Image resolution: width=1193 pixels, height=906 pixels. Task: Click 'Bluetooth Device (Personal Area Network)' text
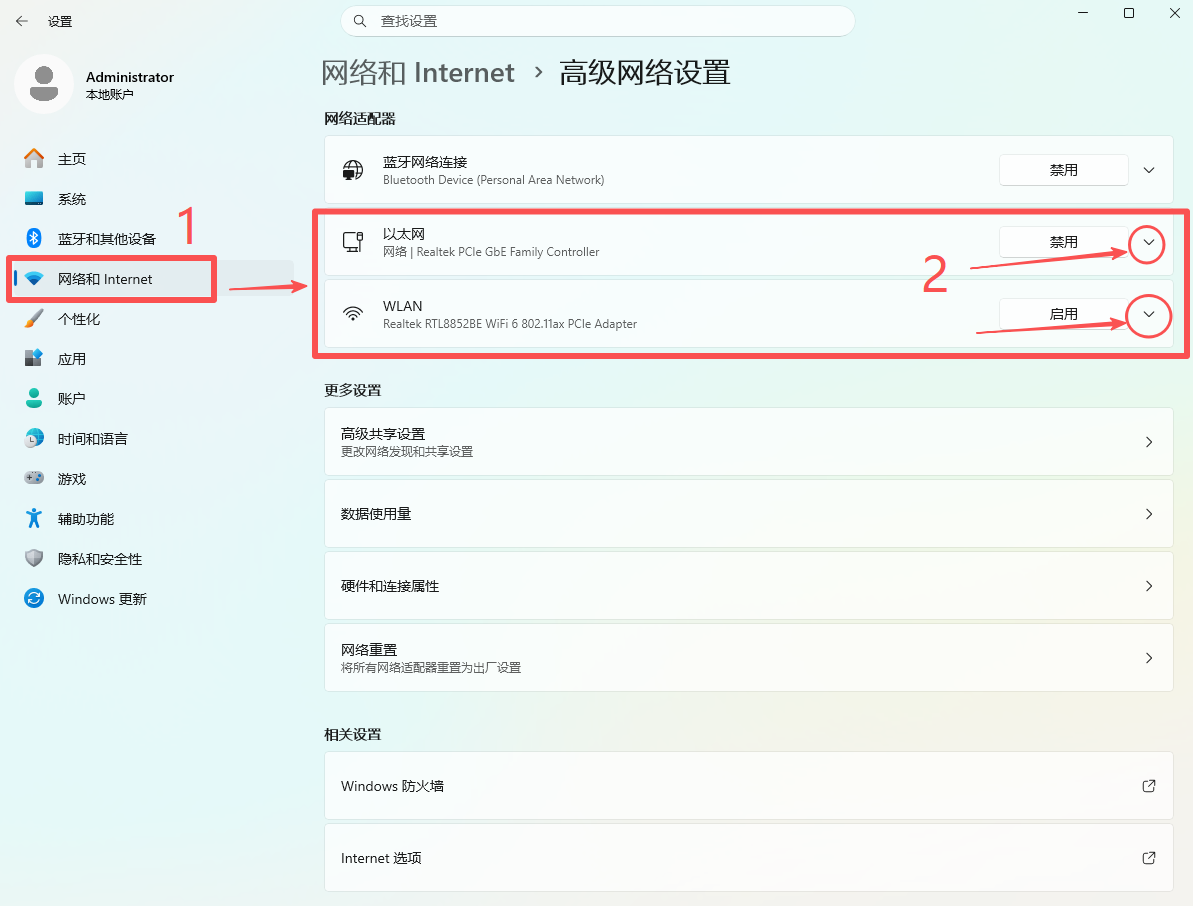[494, 180]
